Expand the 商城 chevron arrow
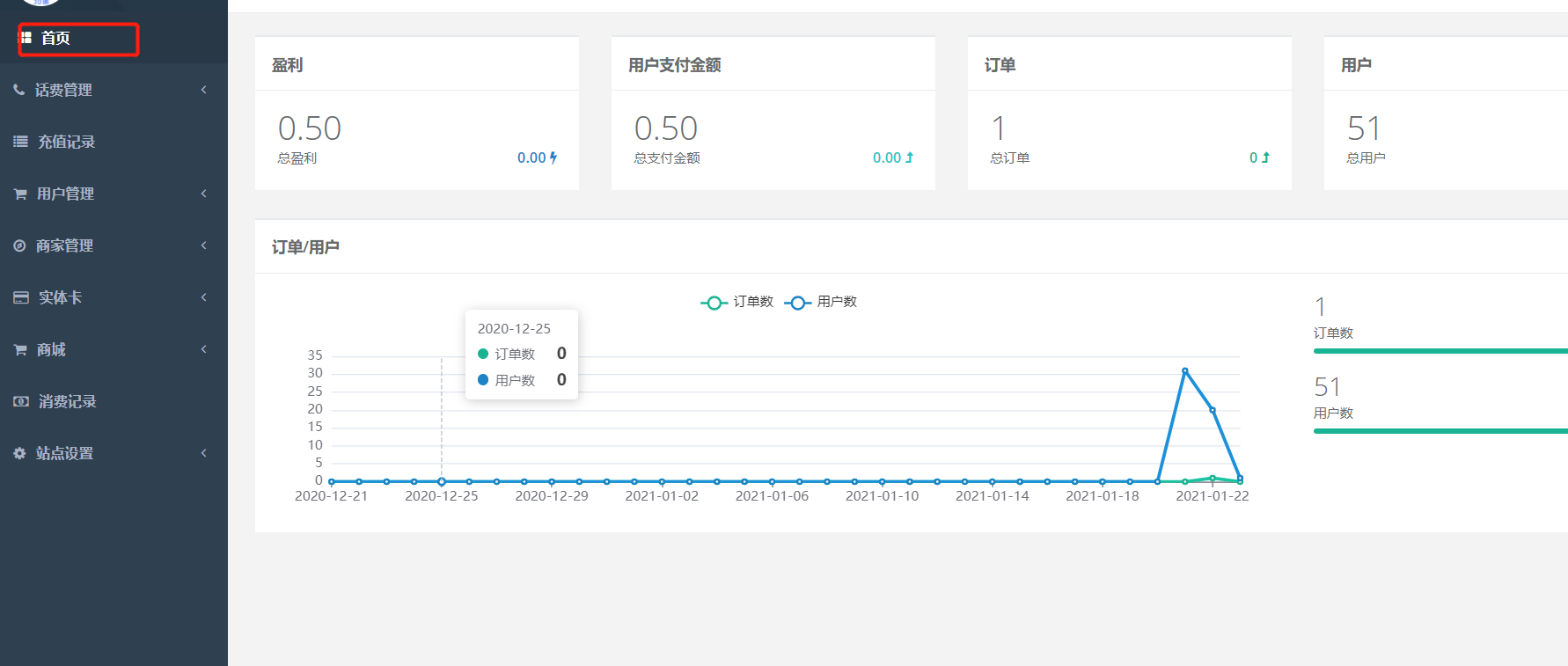The width and height of the screenshot is (1568, 666). [204, 349]
